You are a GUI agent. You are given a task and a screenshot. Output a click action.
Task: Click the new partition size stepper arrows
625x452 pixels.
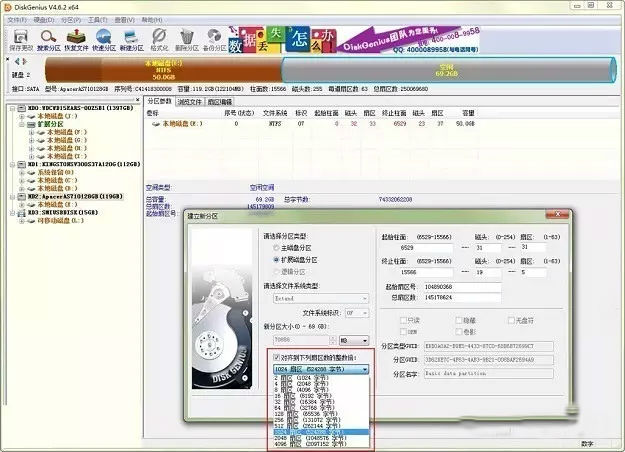coord(333,340)
